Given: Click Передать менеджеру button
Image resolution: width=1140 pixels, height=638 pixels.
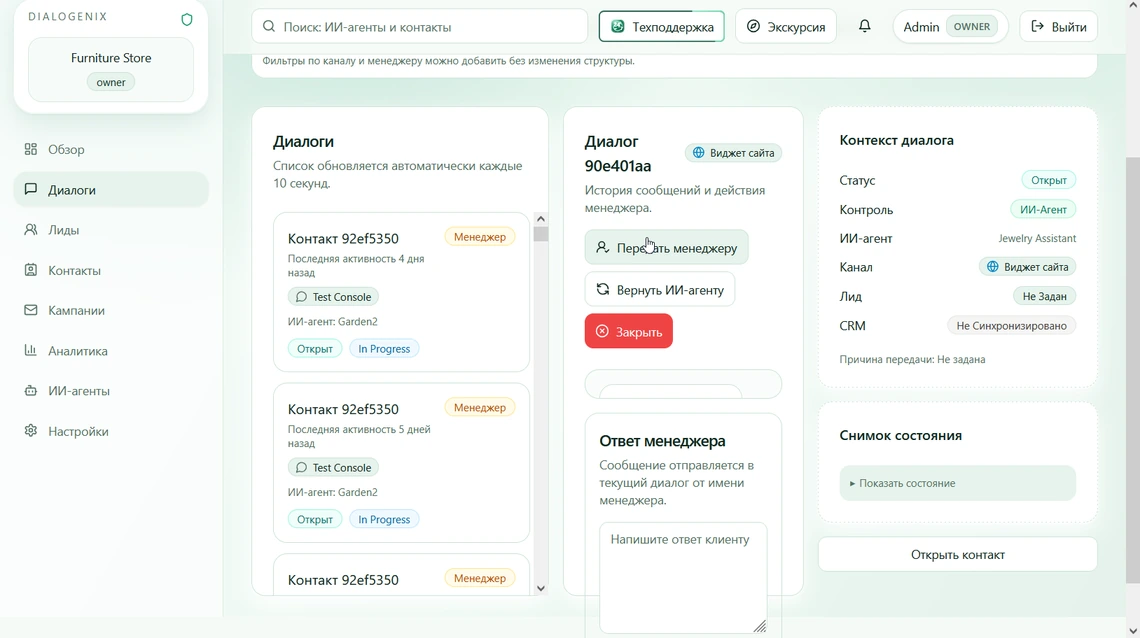Looking at the screenshot, I should tap(666, 248).
